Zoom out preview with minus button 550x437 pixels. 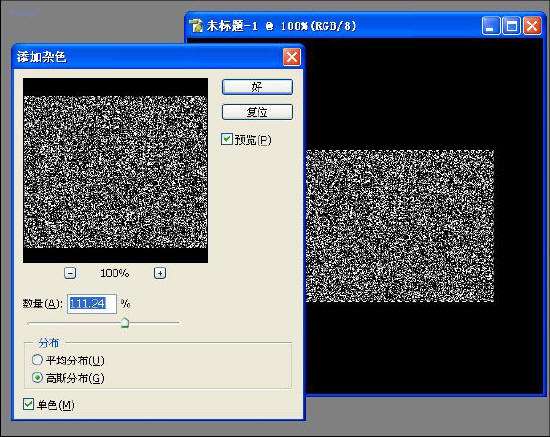(70, 273)
